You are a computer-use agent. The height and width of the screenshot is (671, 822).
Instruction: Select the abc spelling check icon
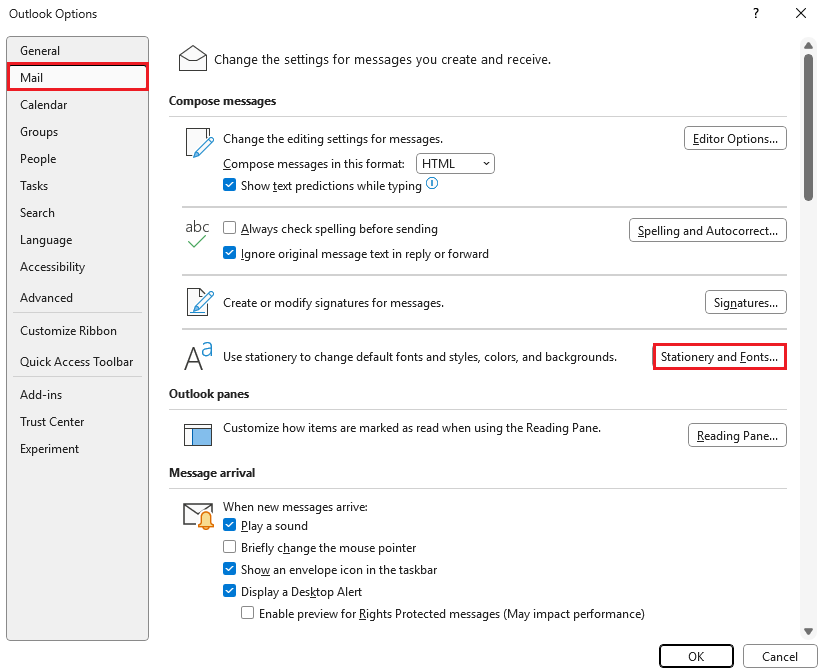pos(197,230)
